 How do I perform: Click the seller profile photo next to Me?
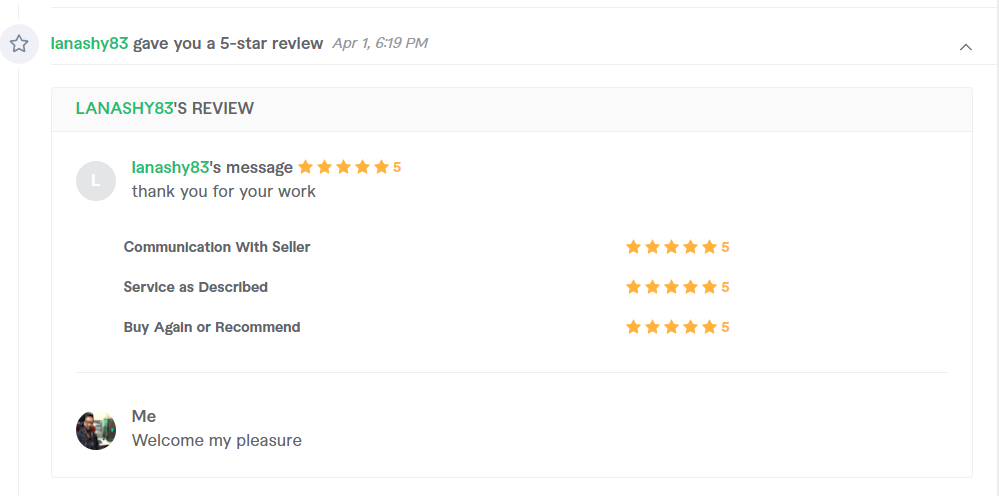[96, 430]
